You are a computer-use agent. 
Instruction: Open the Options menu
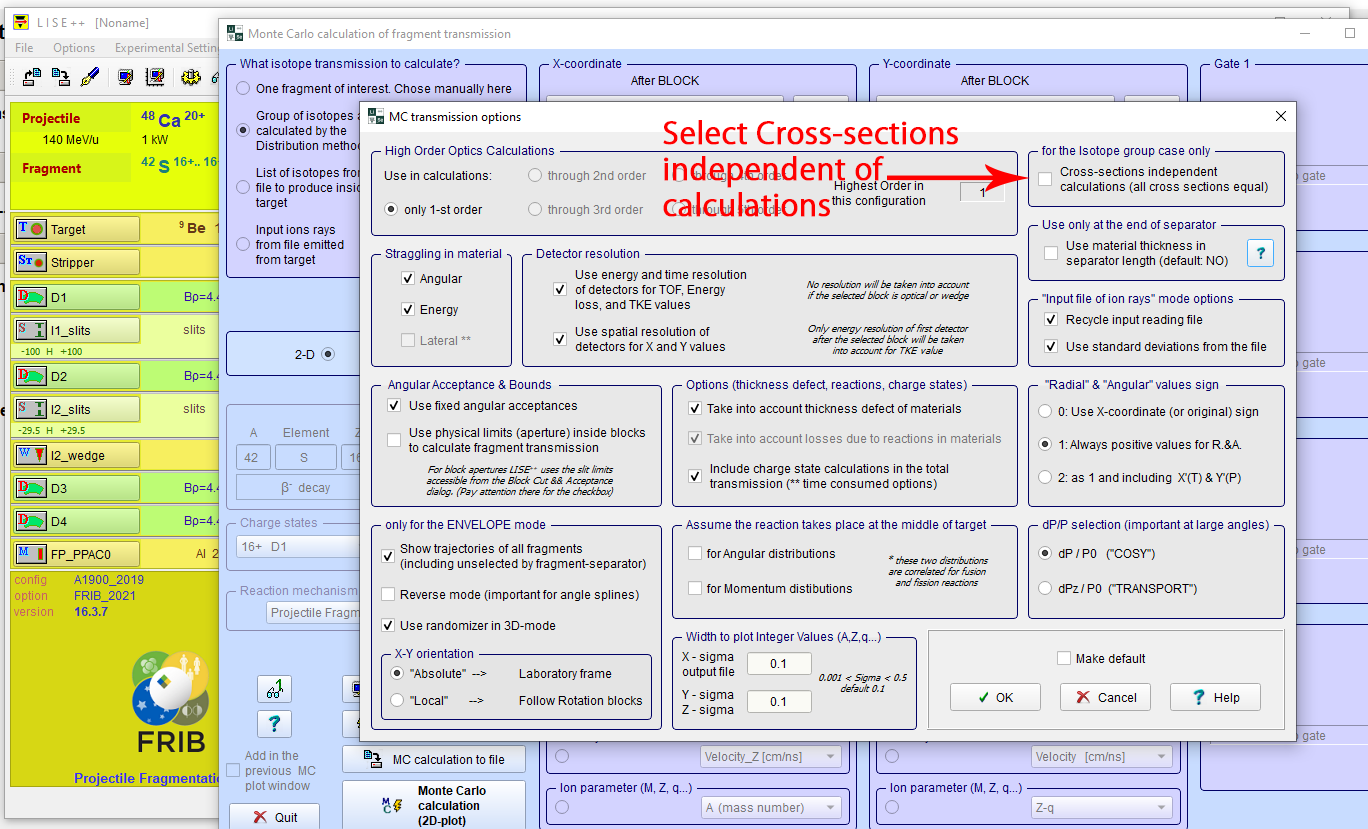74,48
